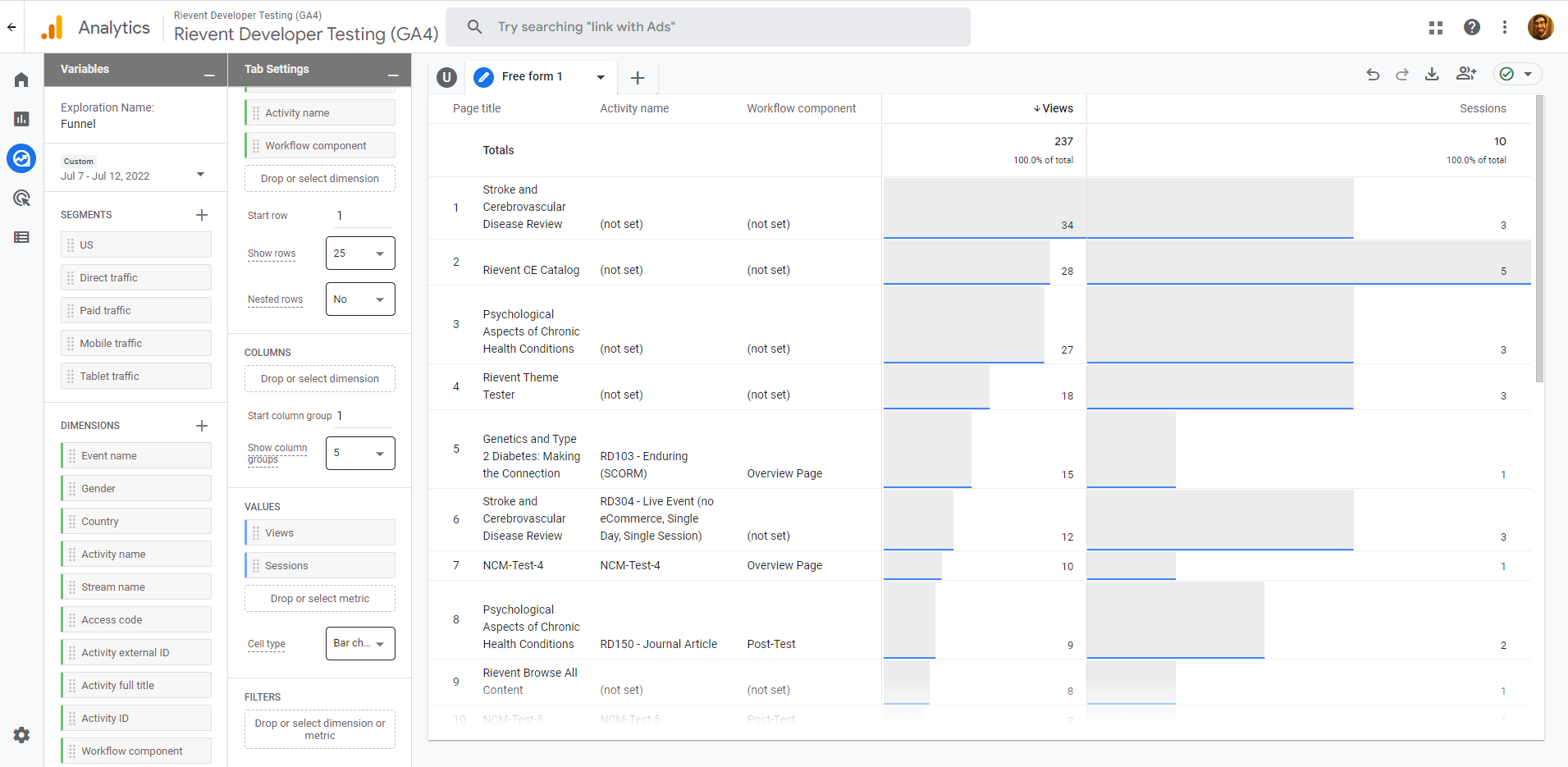Open the user account avatar
The width and height of the screenshot is (1568, 767).
click(1541, 27)
